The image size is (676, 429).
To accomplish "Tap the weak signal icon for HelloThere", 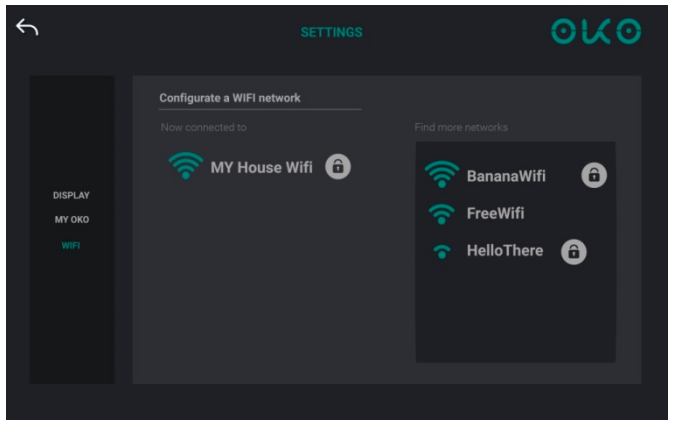I will point(442,252).
